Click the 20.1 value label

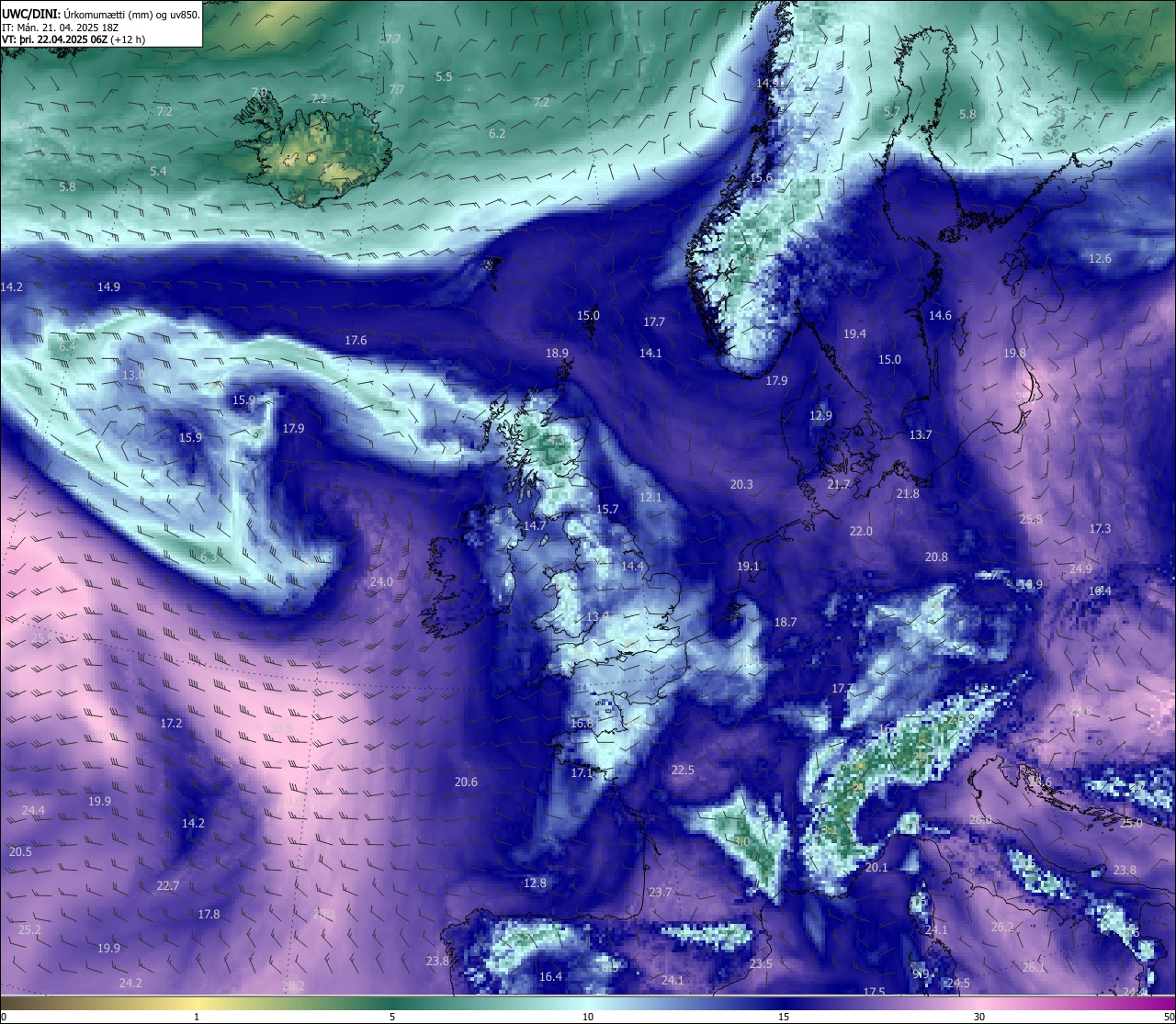(876, 868)
